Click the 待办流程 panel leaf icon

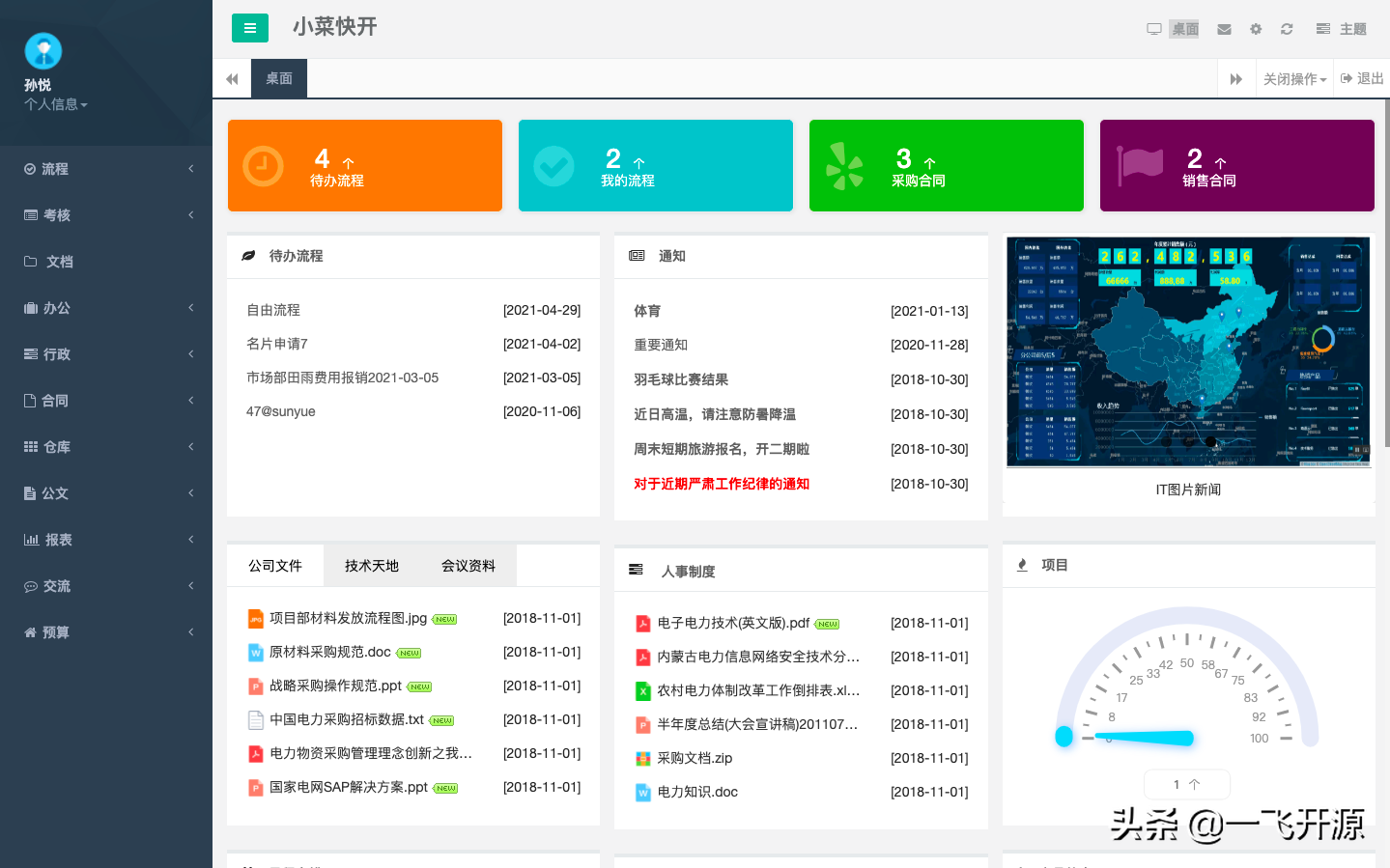click(248, 256)
